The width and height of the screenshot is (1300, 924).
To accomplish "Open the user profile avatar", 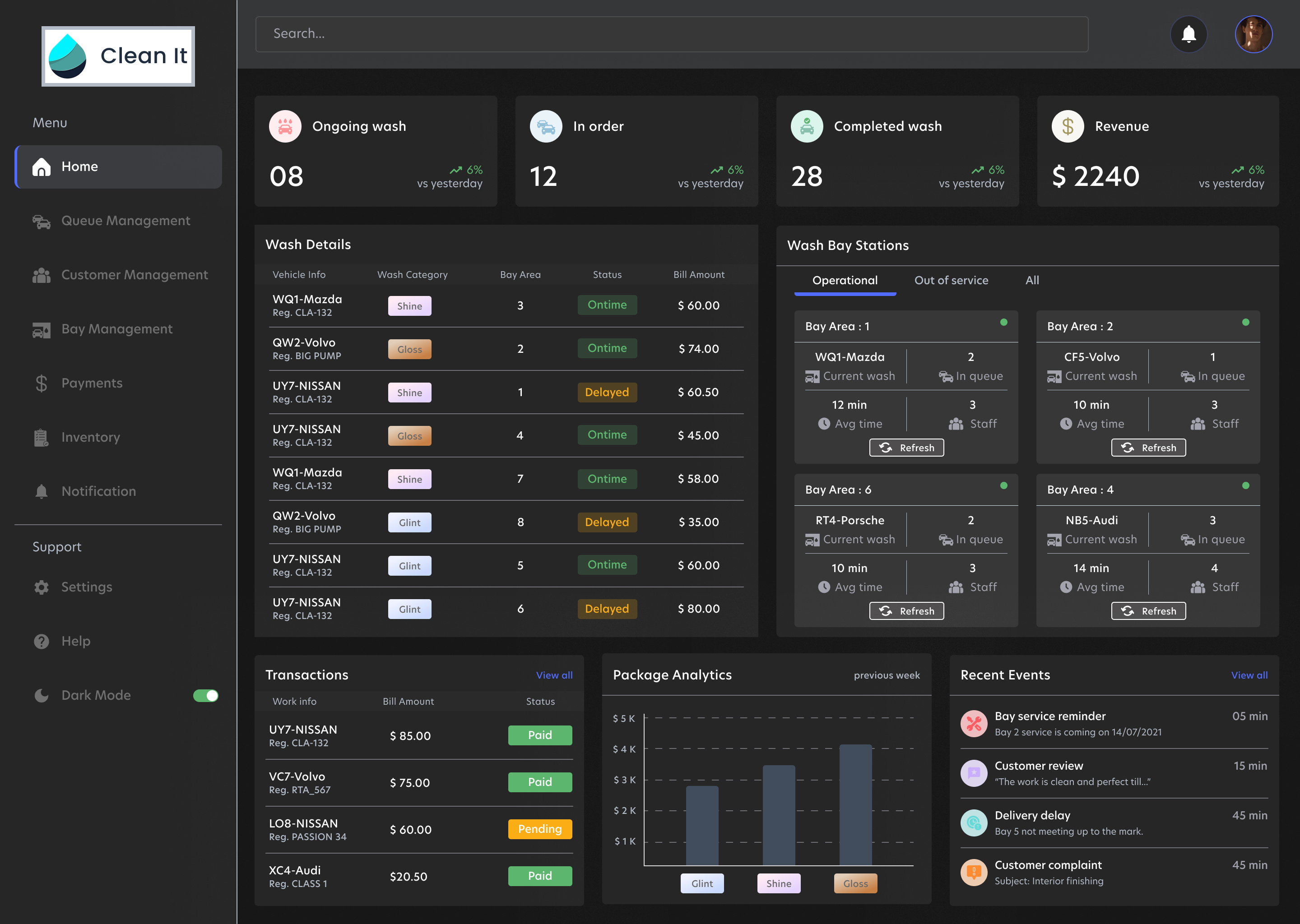I will point(1254,34).
